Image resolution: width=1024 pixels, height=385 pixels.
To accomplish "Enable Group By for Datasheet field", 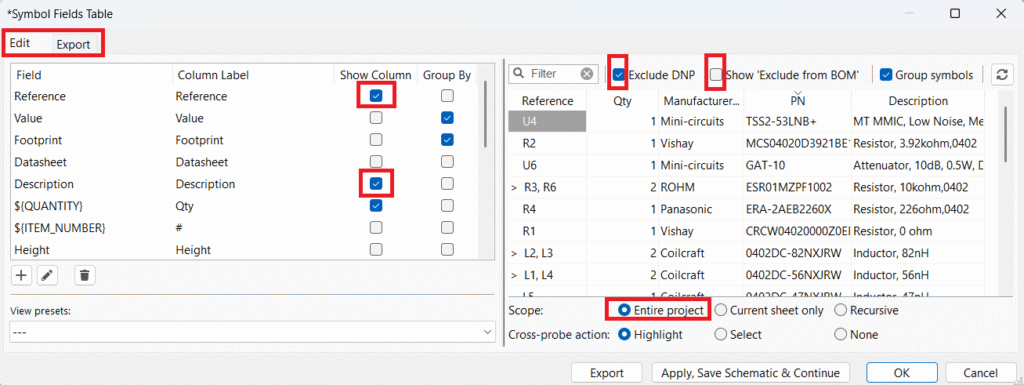I will (x=447, y=162).
